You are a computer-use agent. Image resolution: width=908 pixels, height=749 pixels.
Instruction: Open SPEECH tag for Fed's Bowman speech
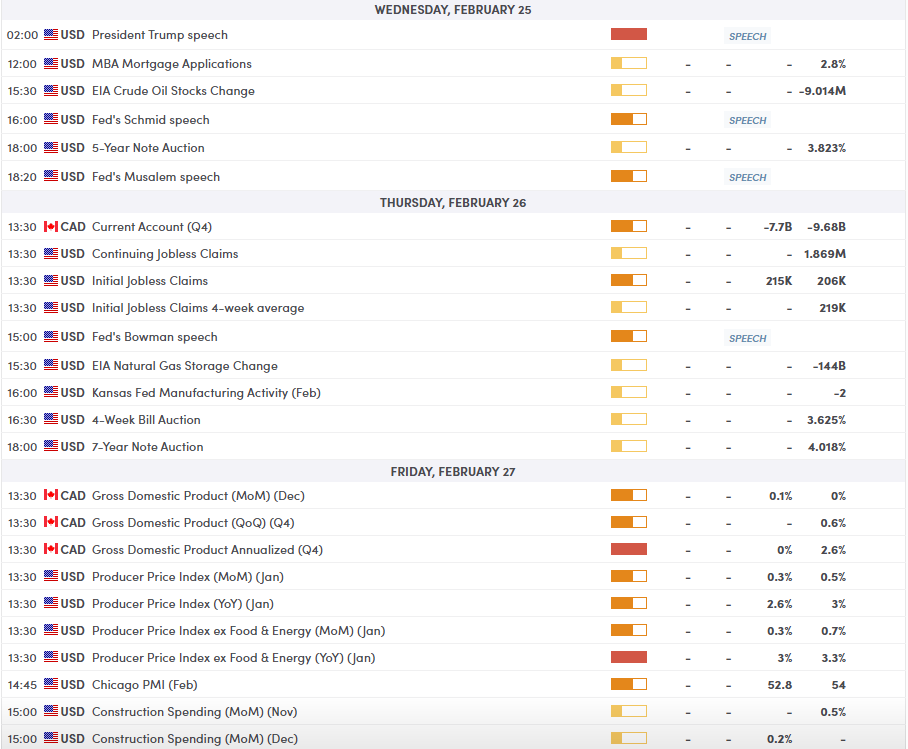click(x=747, y=338)
